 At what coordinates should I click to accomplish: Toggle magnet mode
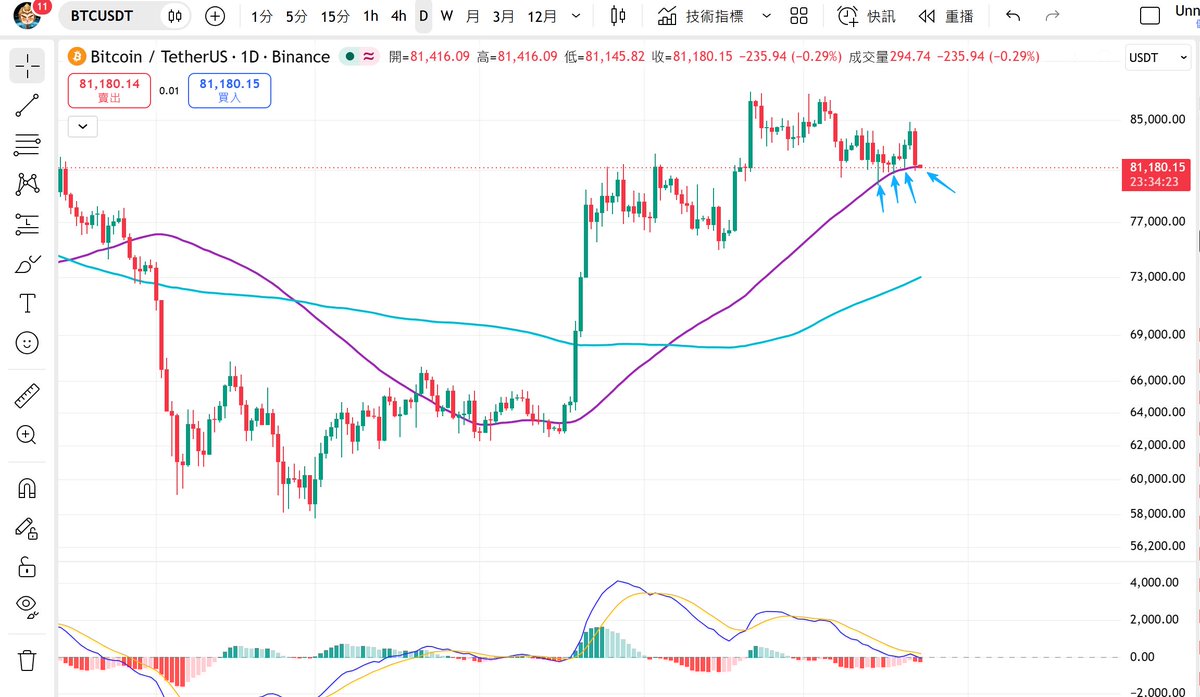pyautogui.click(x=27, y=488)
